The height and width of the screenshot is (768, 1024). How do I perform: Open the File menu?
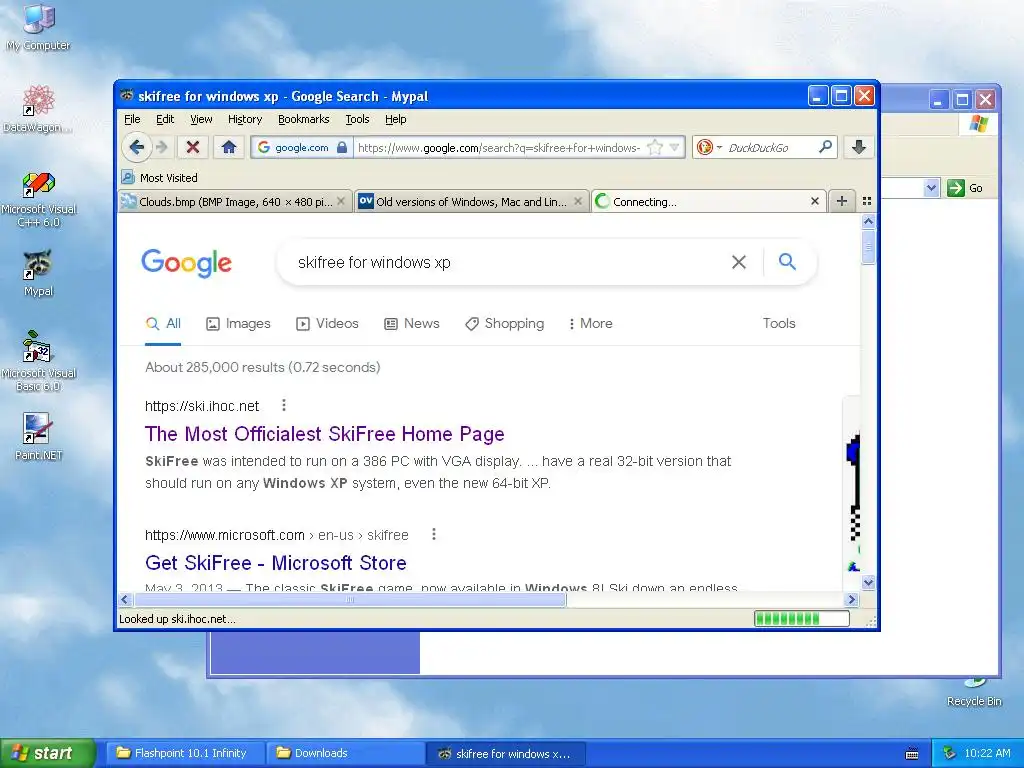coord(132,119)
